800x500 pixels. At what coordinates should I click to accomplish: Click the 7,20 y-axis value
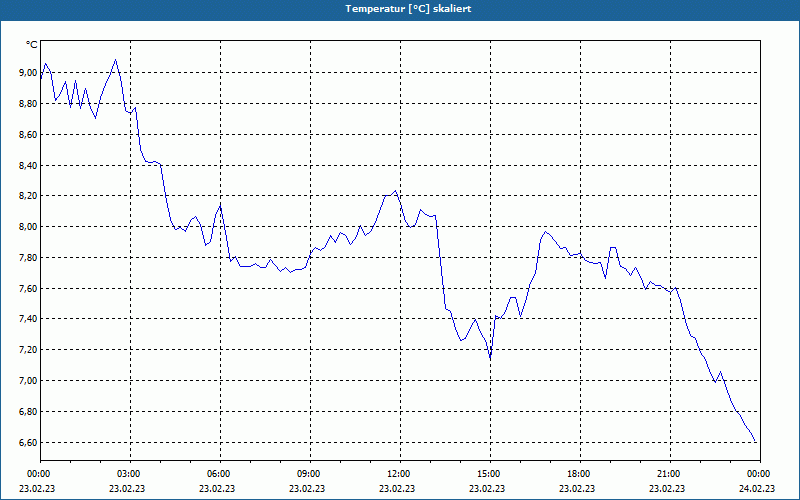click(x=28, y=350)
